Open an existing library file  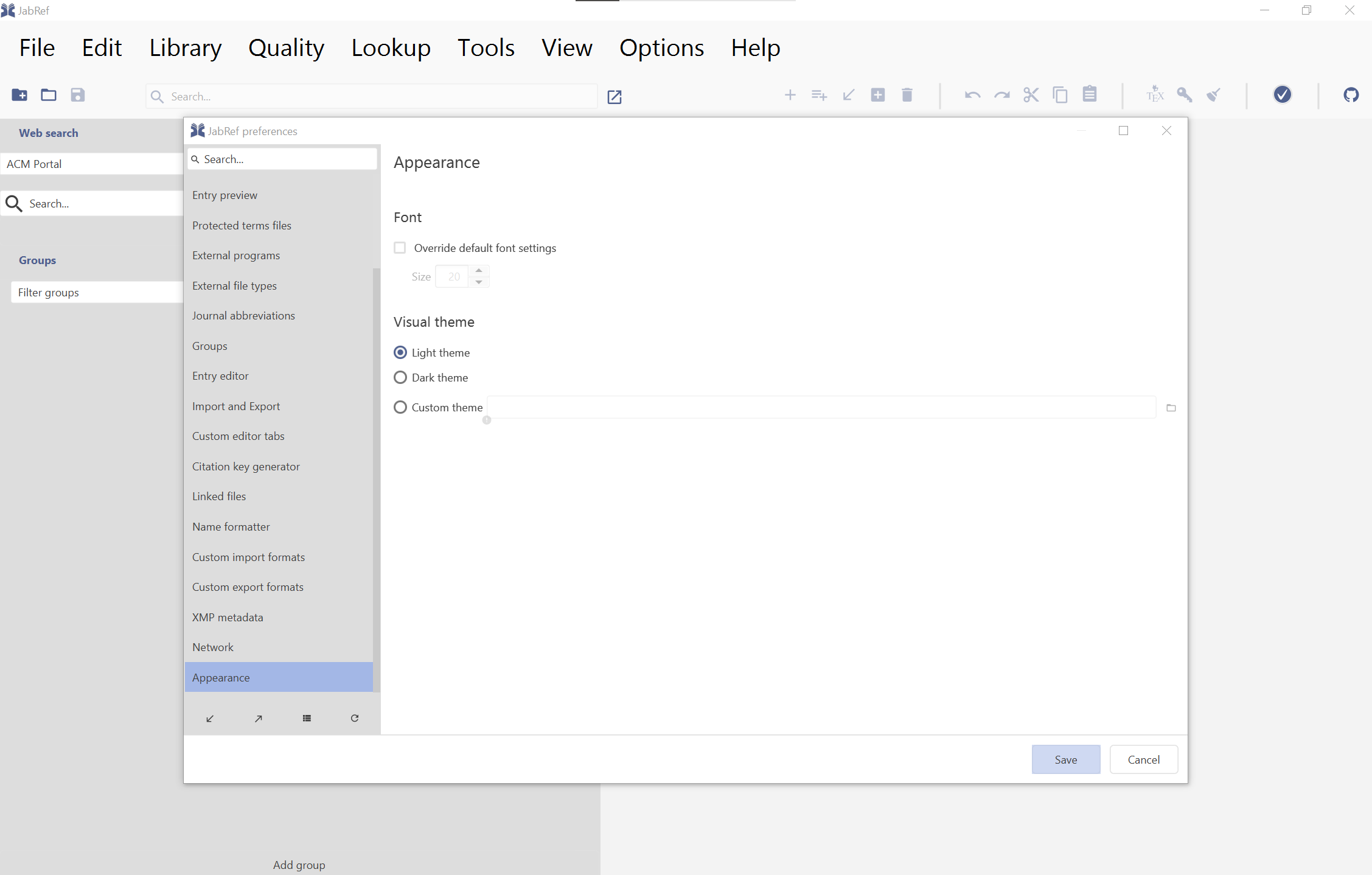point(48,95)
